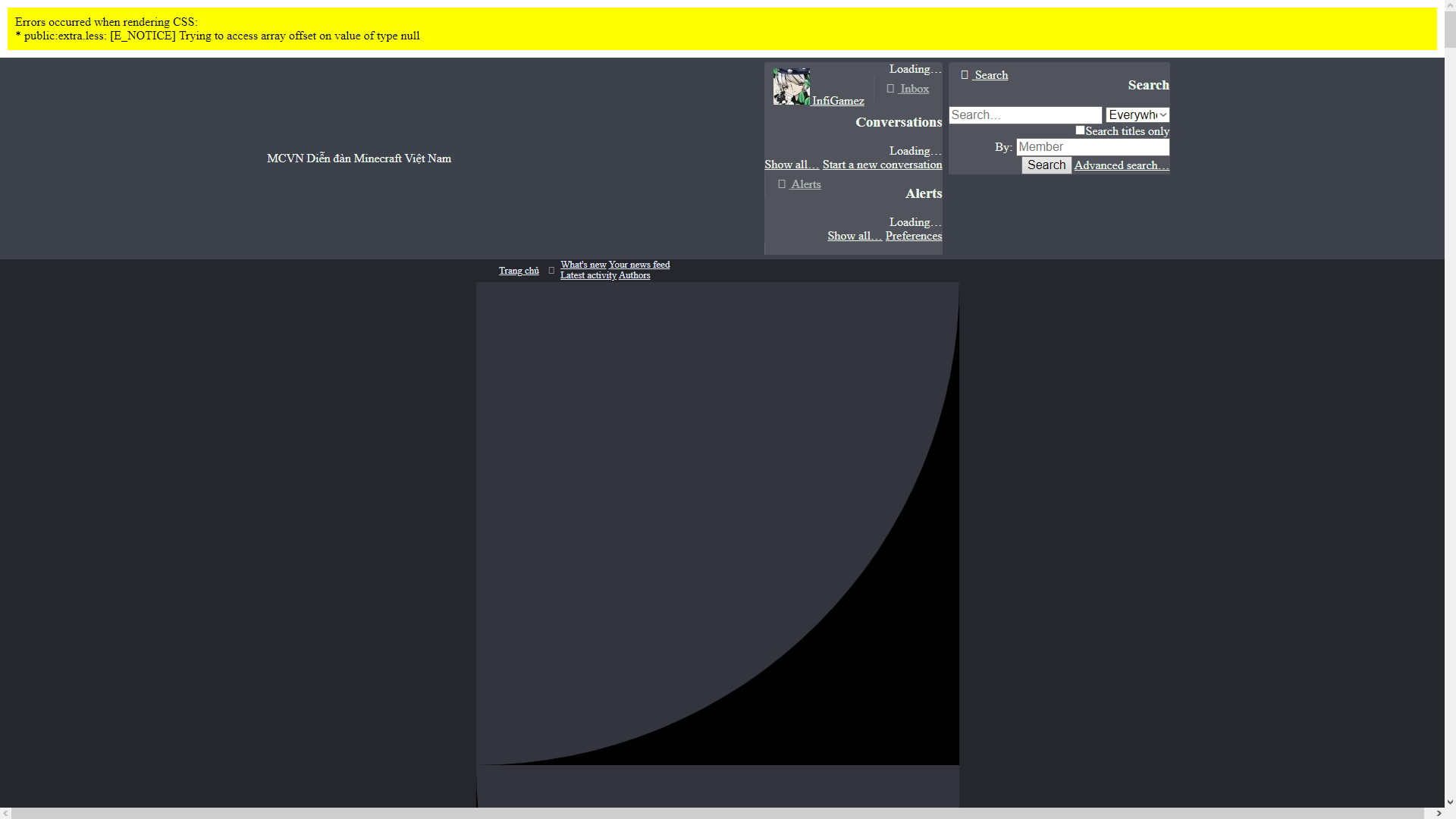The width and height of the screenshot is (1456, 819).
Task: Expand the Everywhere search scope dropdown
Action: tap(1137, 115)
